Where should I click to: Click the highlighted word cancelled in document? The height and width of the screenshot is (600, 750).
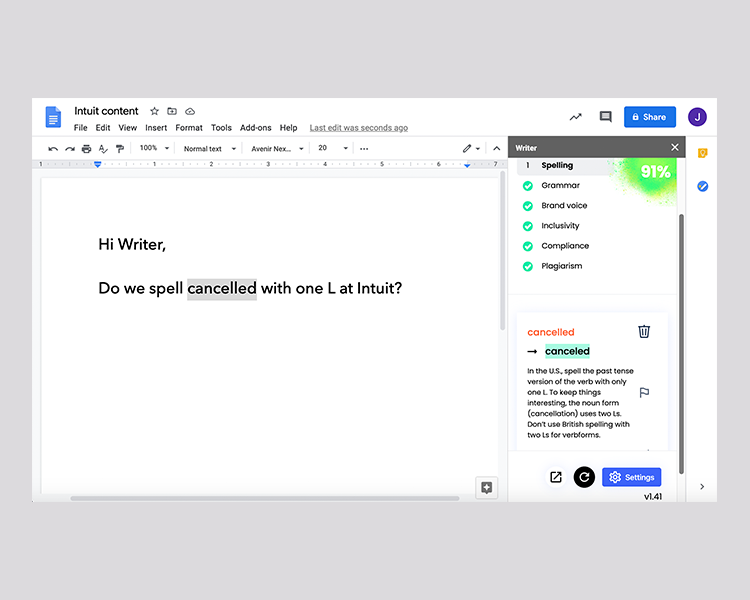222,289
